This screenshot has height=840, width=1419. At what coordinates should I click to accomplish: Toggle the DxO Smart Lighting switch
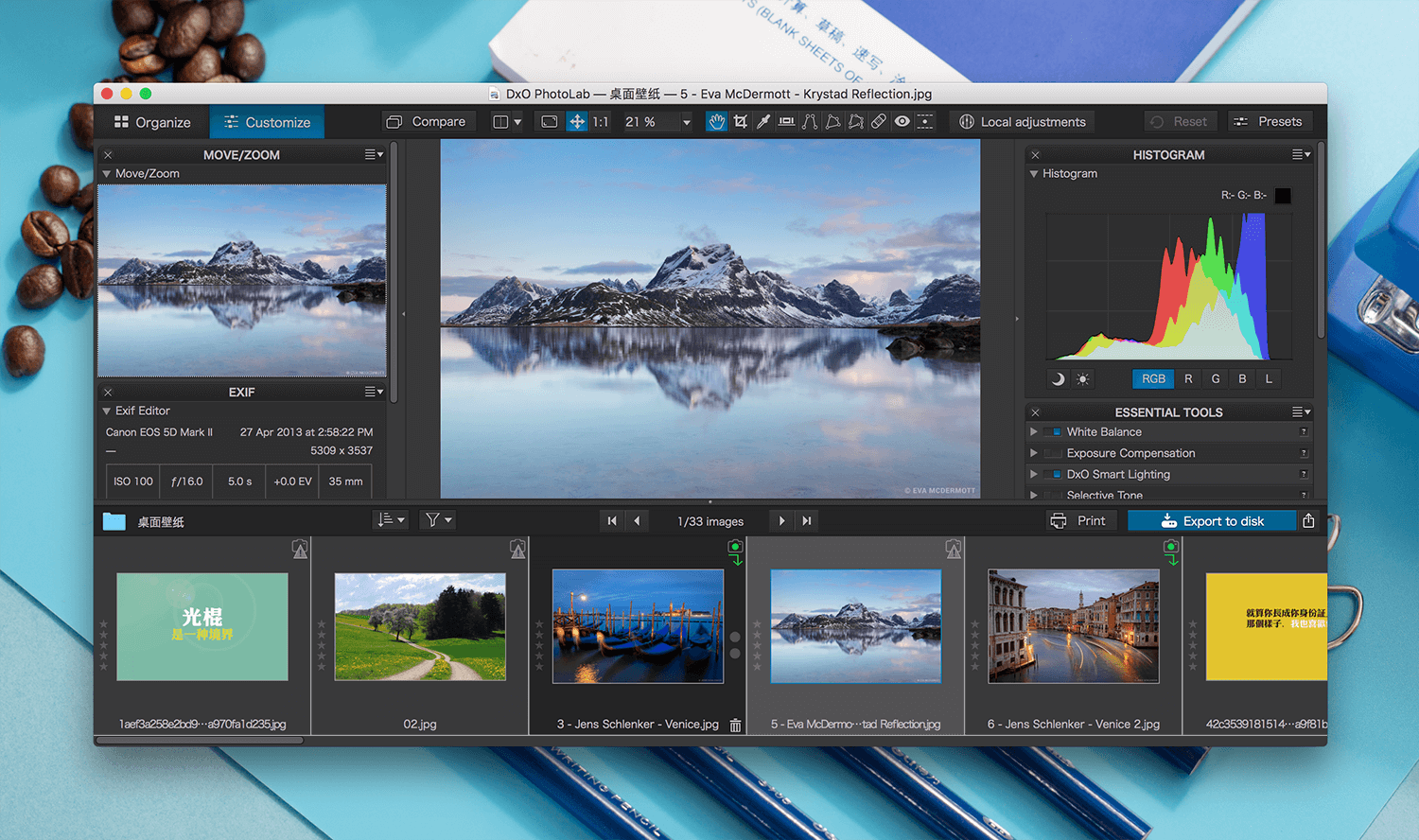pyautogui.click(x=1053, y=475)
